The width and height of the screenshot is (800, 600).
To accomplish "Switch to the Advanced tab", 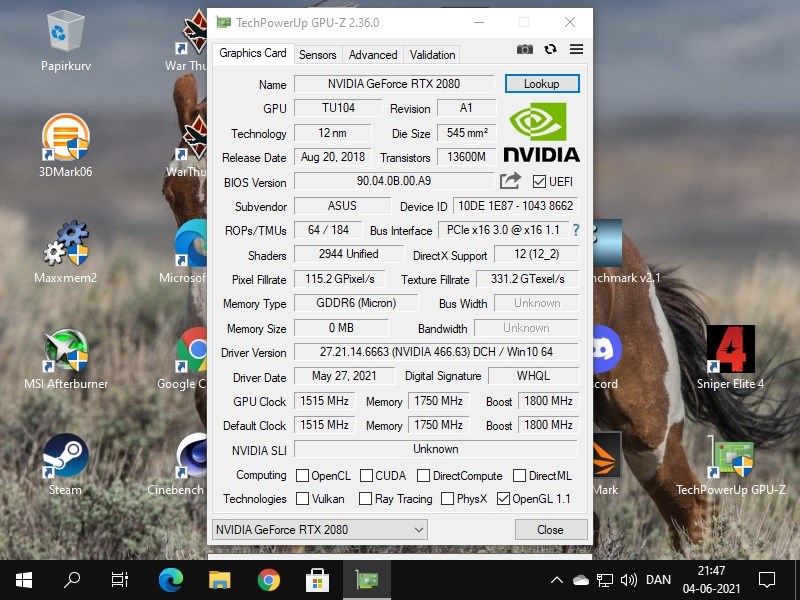I will (x=373, y=55).
